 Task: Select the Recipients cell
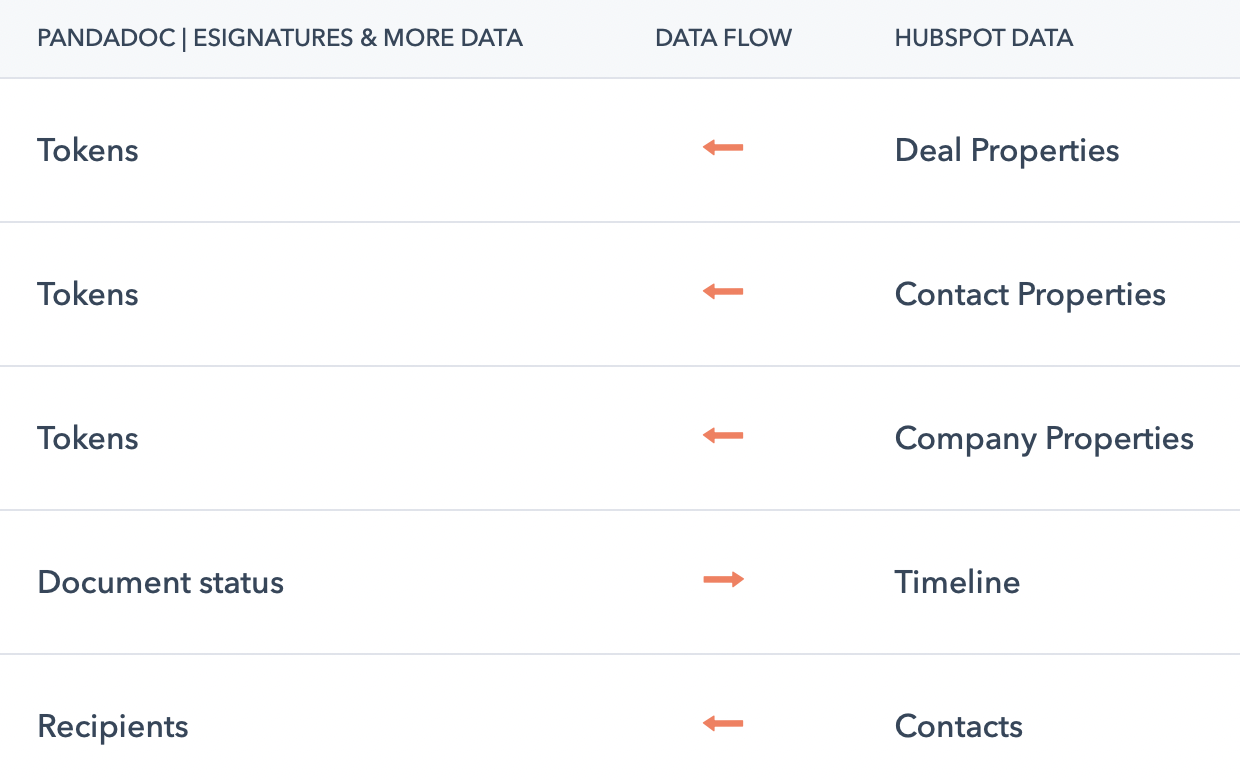click(113, 727)
